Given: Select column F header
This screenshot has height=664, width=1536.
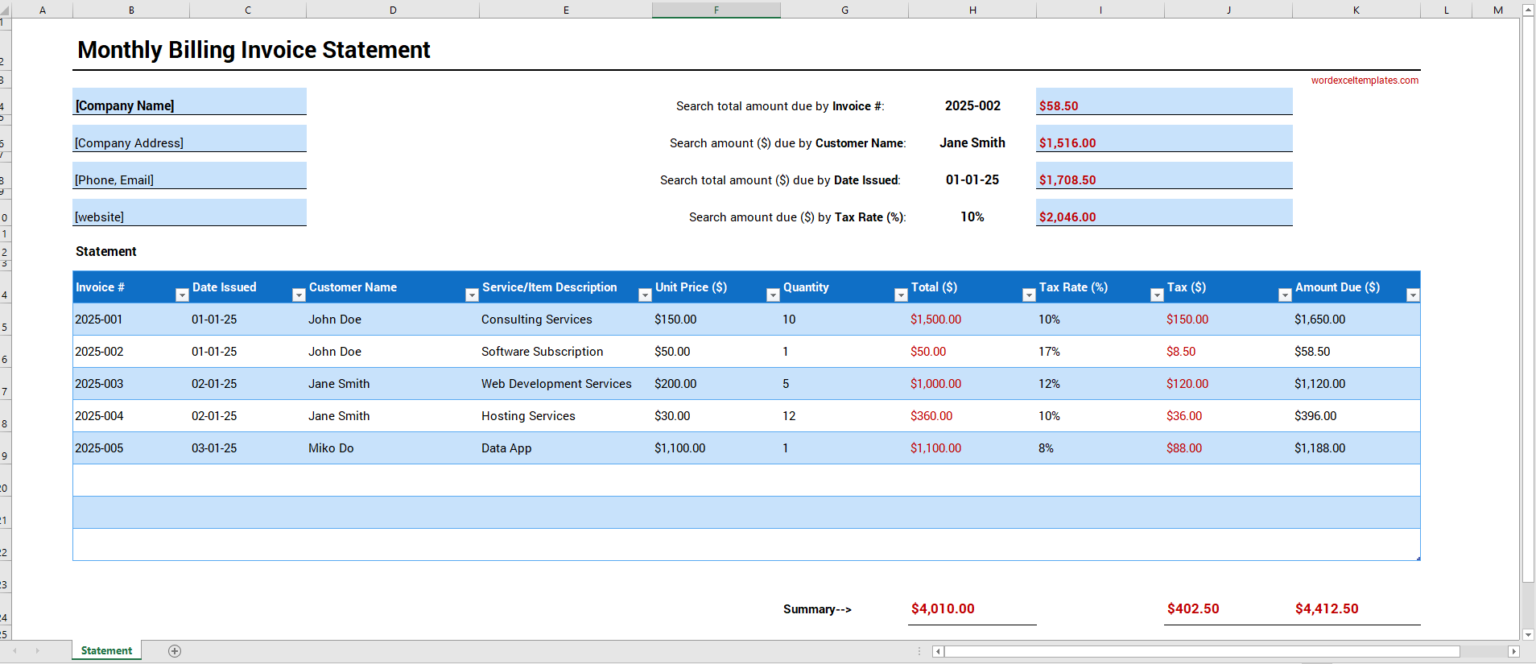Looking at the screenshot, I should 716,10.
